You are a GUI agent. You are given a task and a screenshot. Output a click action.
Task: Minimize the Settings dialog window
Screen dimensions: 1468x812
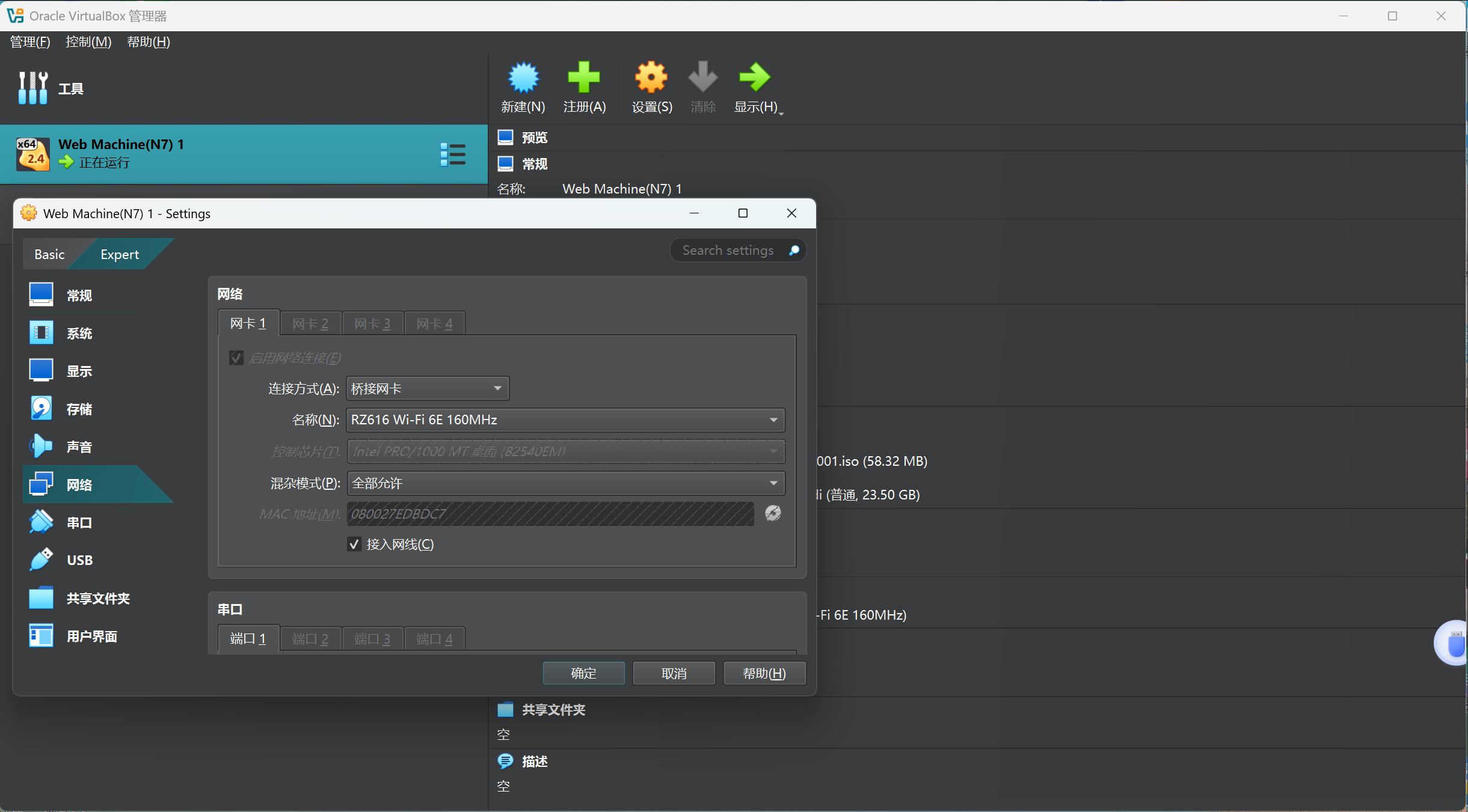tap(694, 213)
